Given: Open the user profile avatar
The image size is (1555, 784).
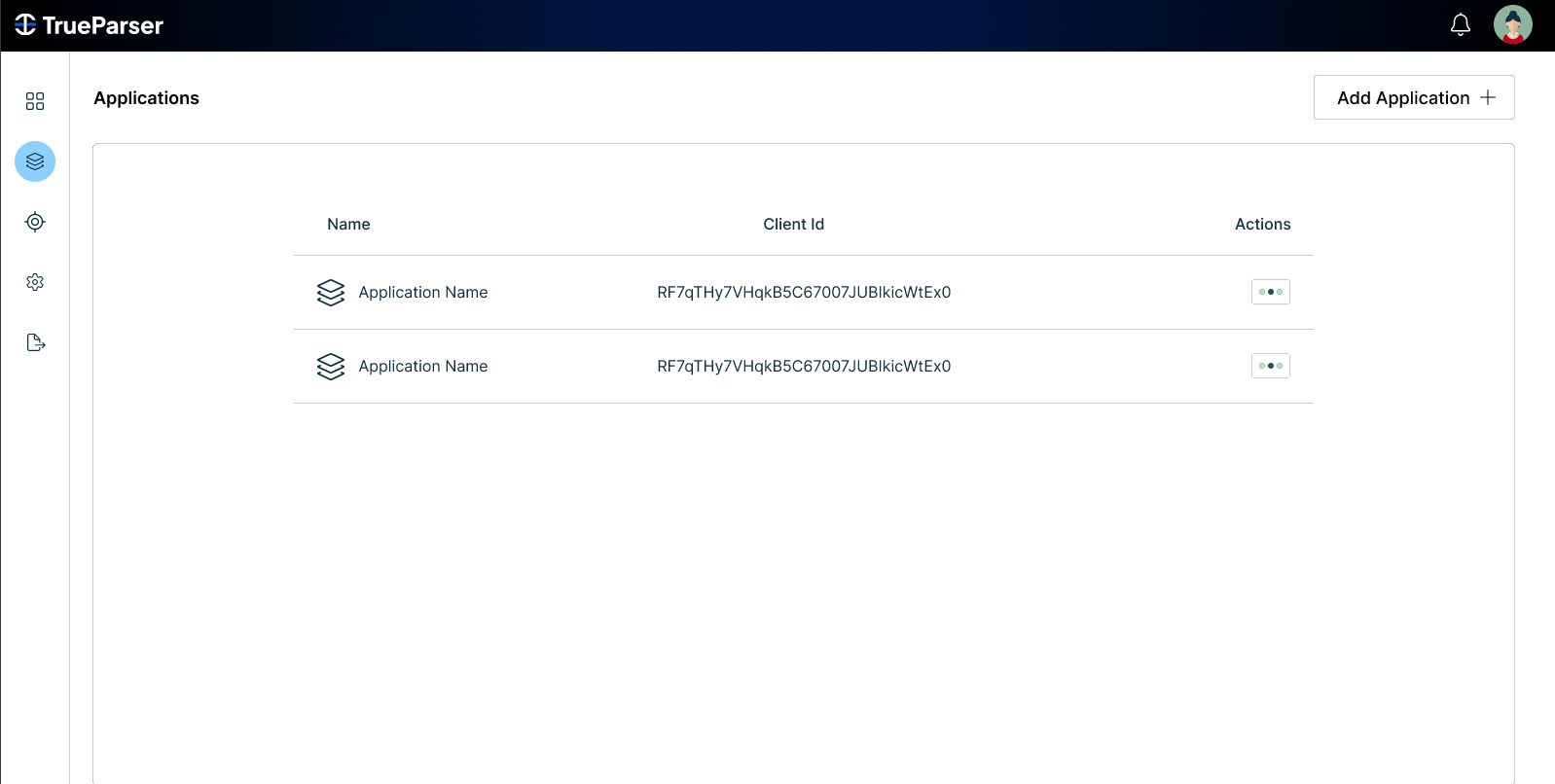Looking at the screenshot, I should [x=1512, y=25].
